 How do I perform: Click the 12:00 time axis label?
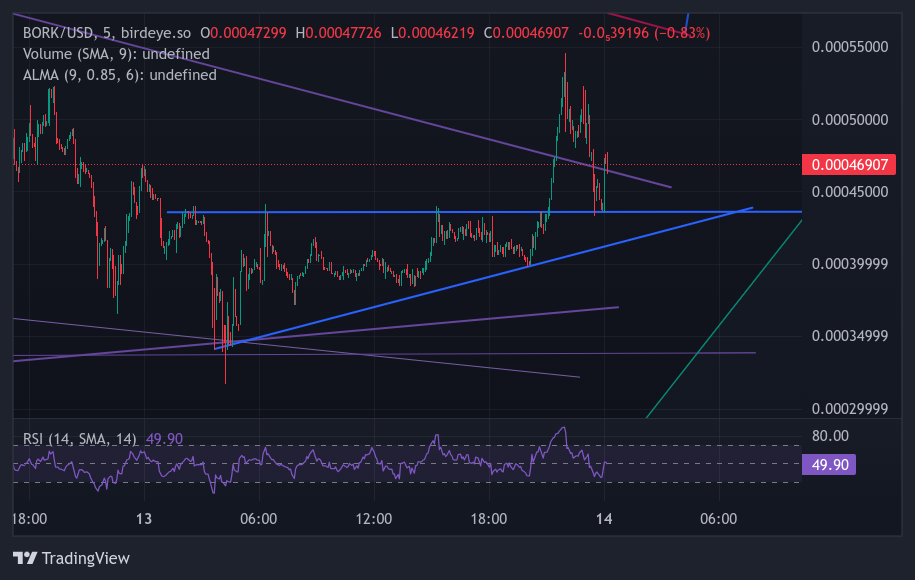[373, 518]
